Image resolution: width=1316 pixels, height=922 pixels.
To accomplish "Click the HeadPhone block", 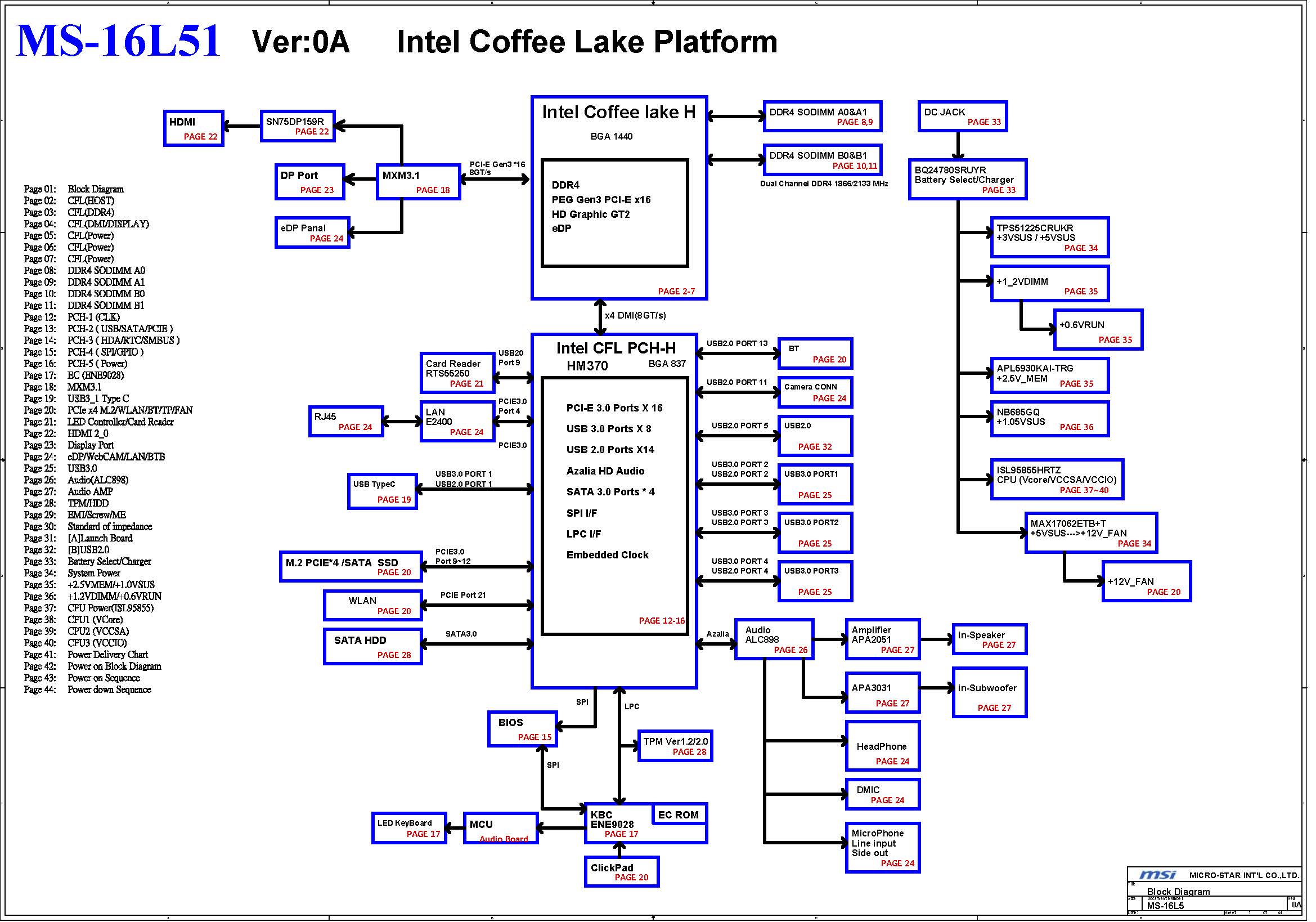I will tap(883, 746).
